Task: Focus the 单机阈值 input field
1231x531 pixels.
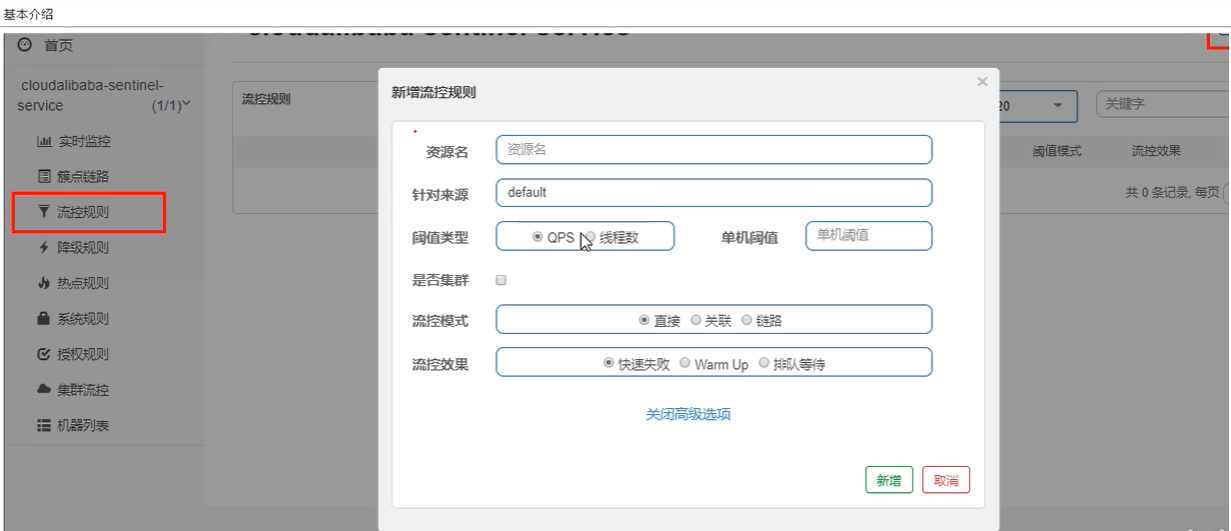Action: (869, 236)
